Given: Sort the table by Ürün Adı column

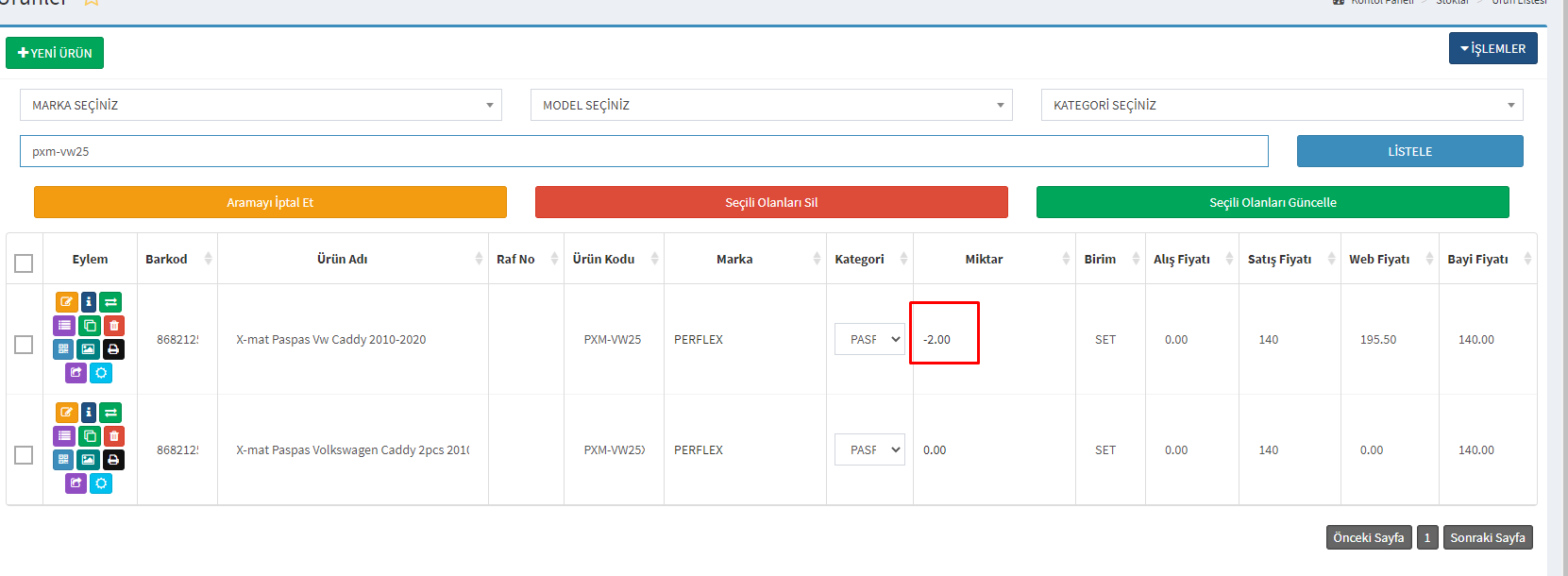Looking at the screenshot, I should (343, 259).
